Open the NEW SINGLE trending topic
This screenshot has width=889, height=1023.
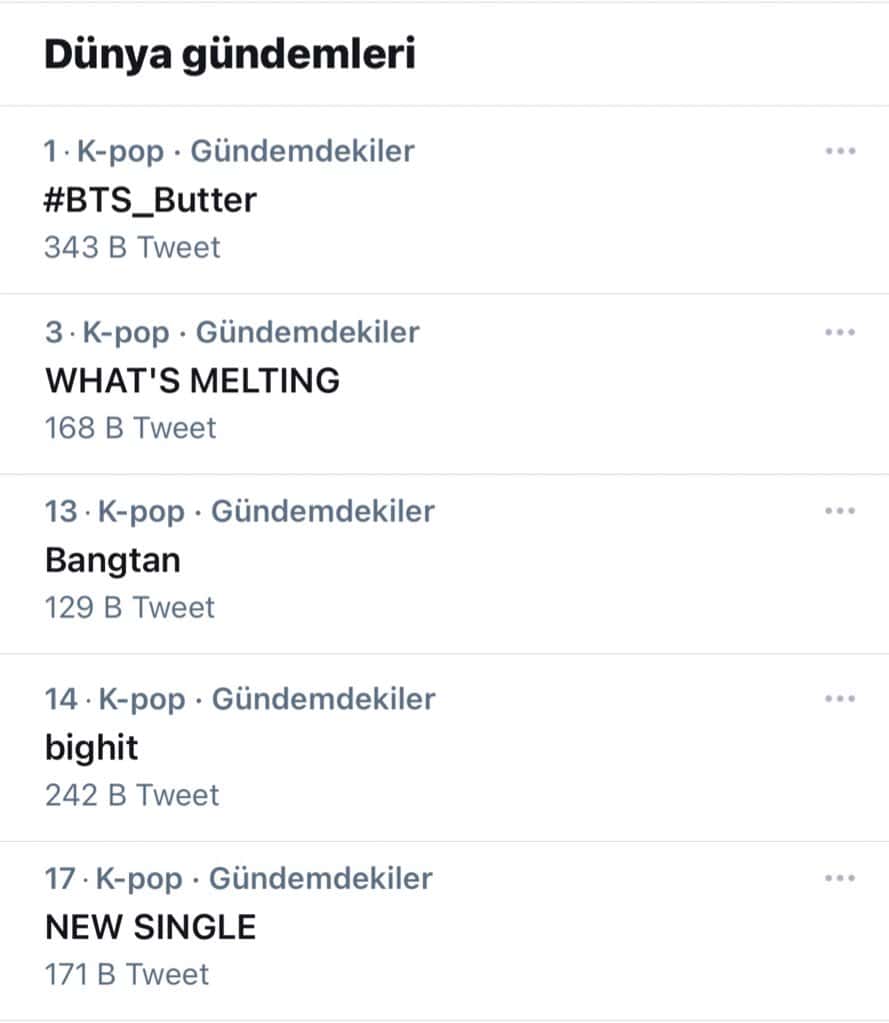tap(151, 927)
